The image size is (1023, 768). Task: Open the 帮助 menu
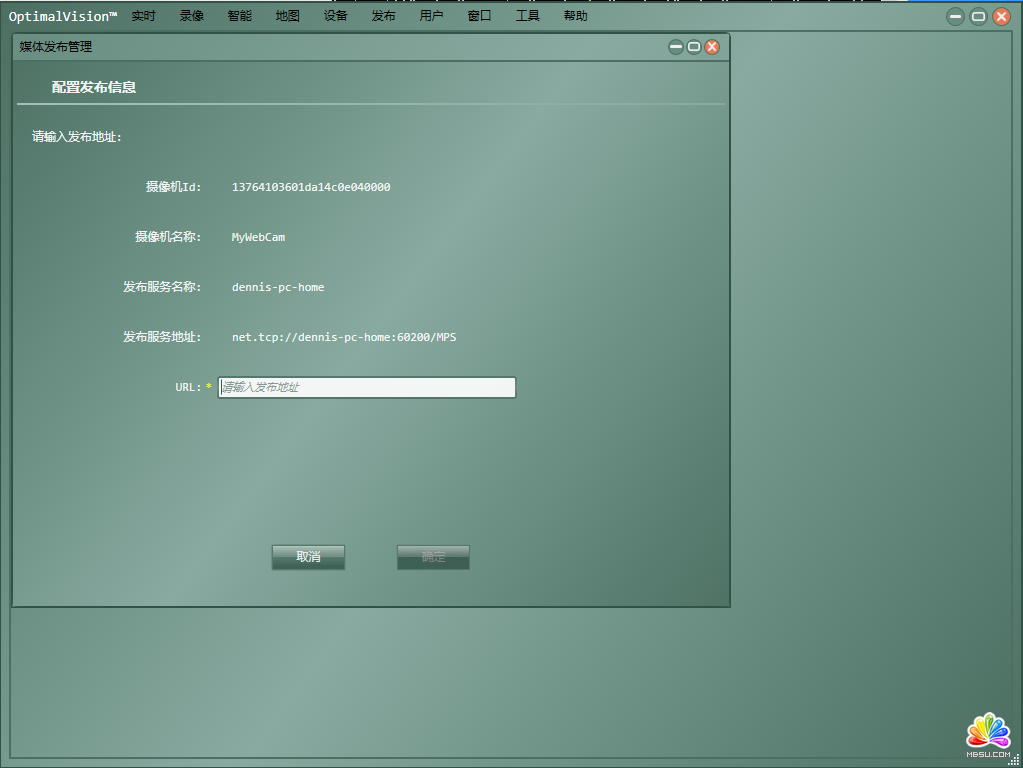[x=575, y=16]
